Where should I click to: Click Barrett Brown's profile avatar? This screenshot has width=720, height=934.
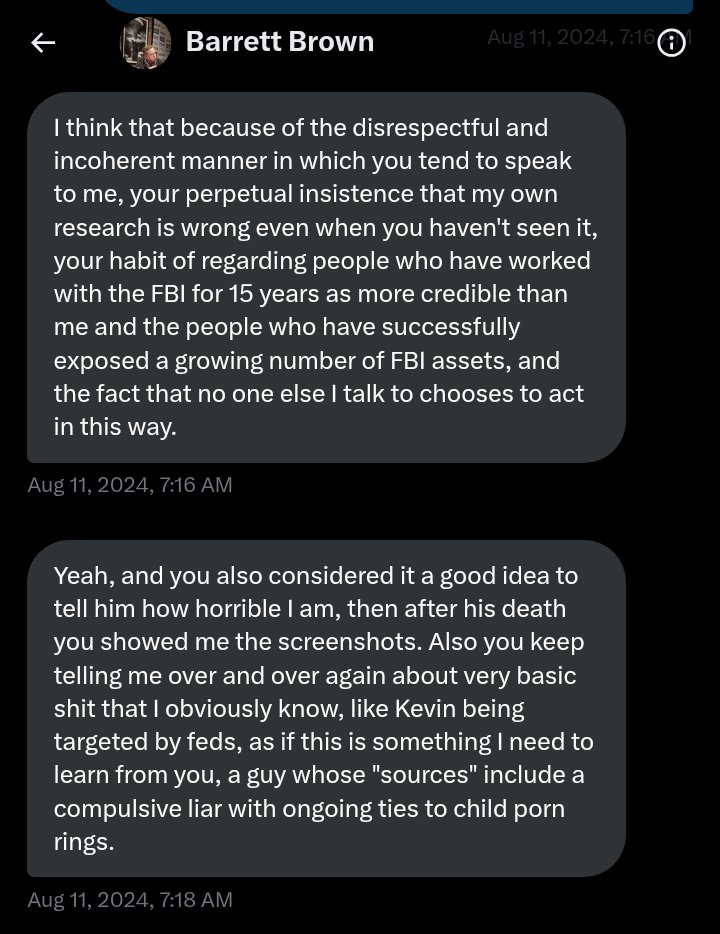146,42
